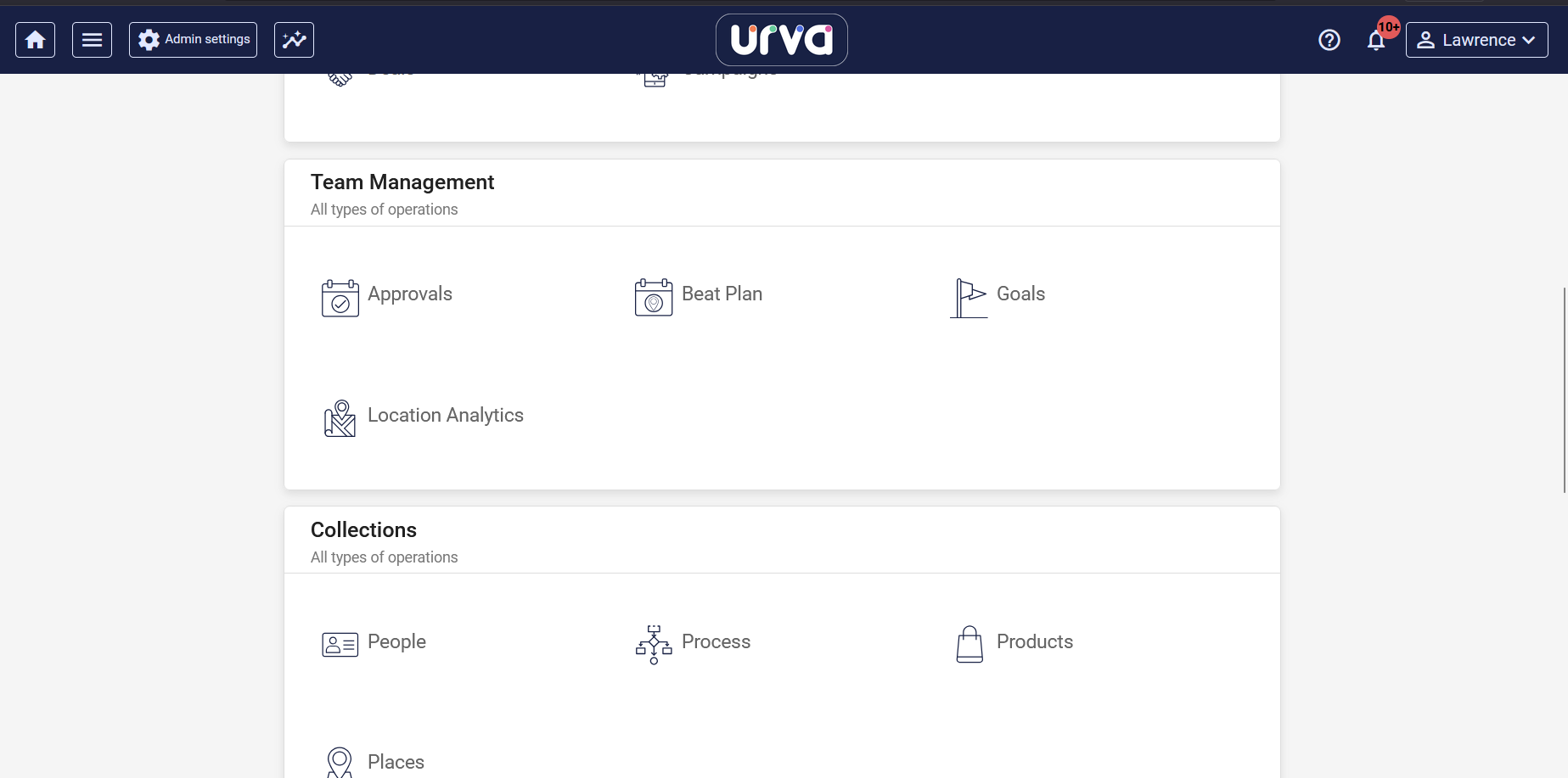
Task: Open the Beat Plan calendar icon
Action: 654,298
